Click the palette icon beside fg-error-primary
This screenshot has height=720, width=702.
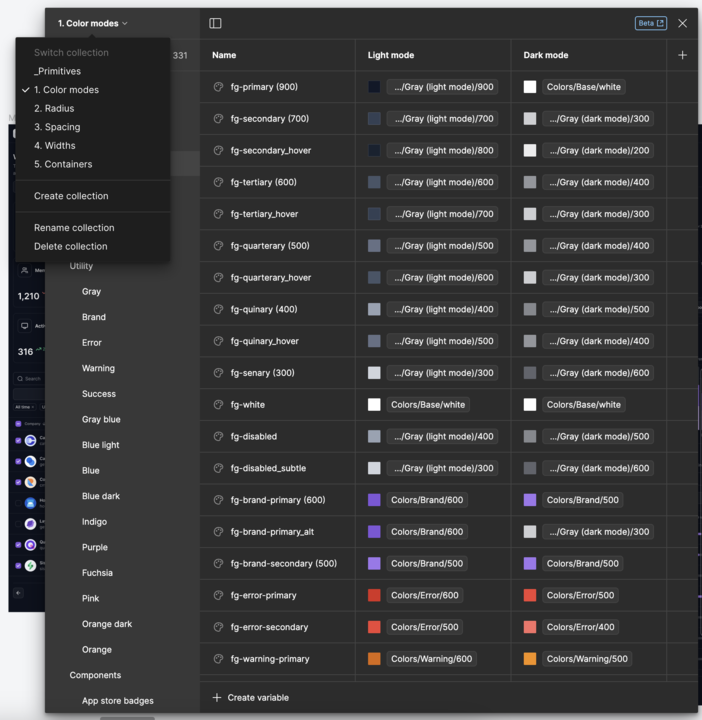pos(219,595)
